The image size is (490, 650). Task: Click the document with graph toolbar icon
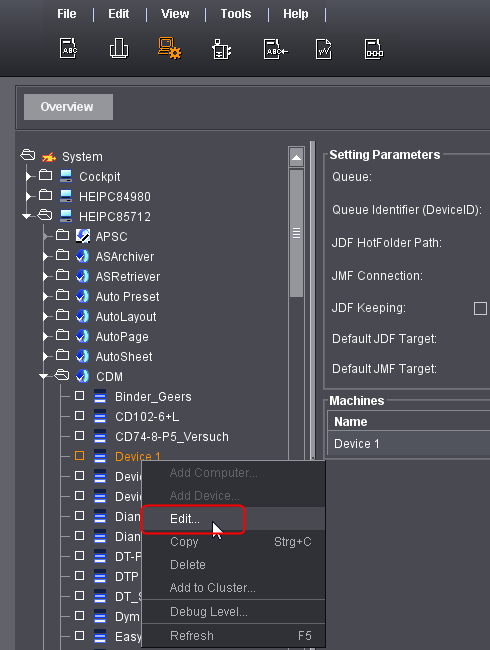(324, 49)
